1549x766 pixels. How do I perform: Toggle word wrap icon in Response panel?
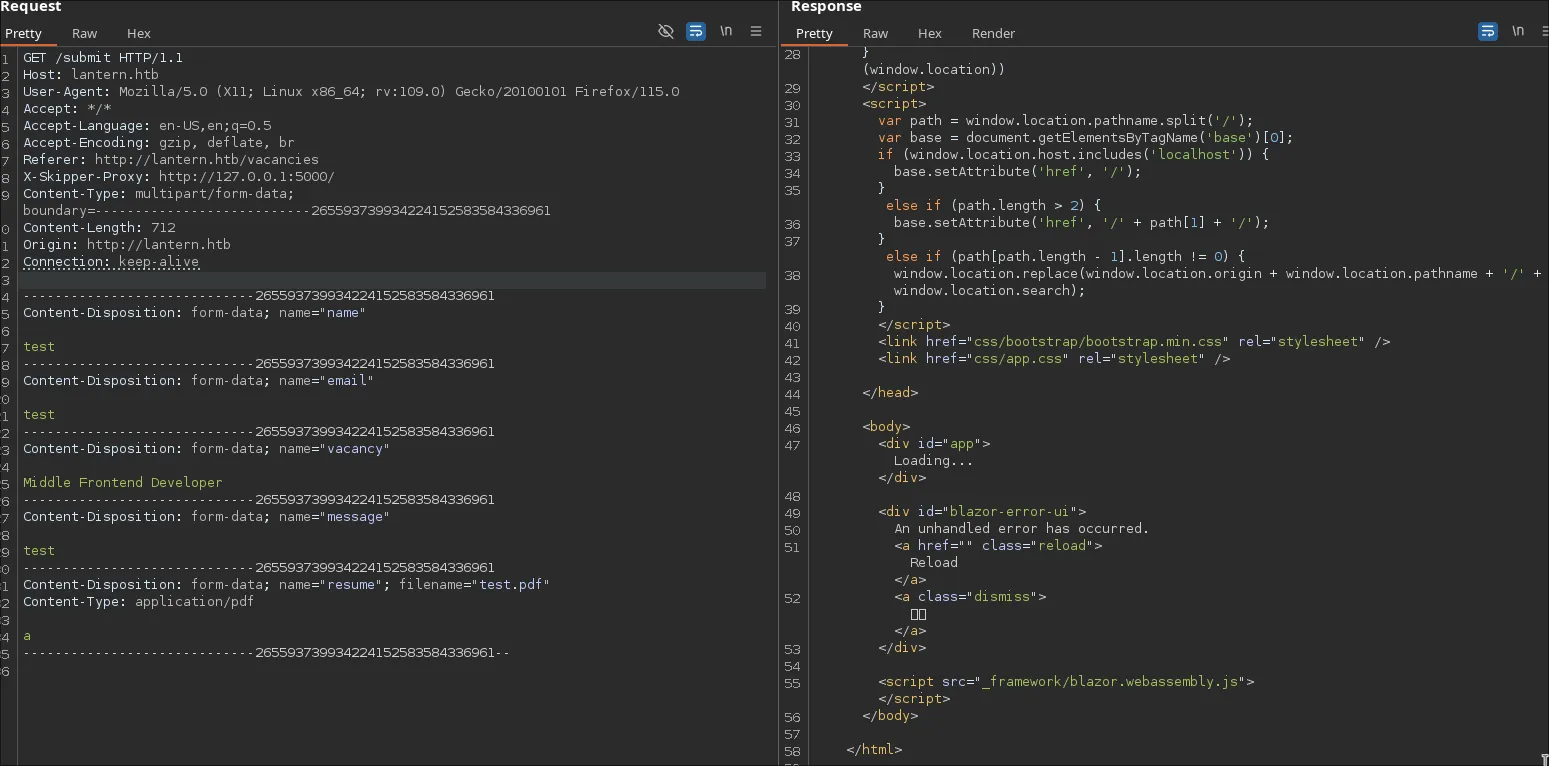point(1488,32)
